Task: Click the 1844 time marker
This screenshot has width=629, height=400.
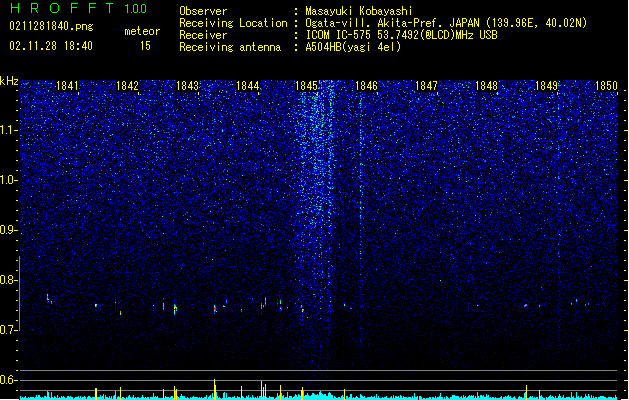Action: (248, 86)
